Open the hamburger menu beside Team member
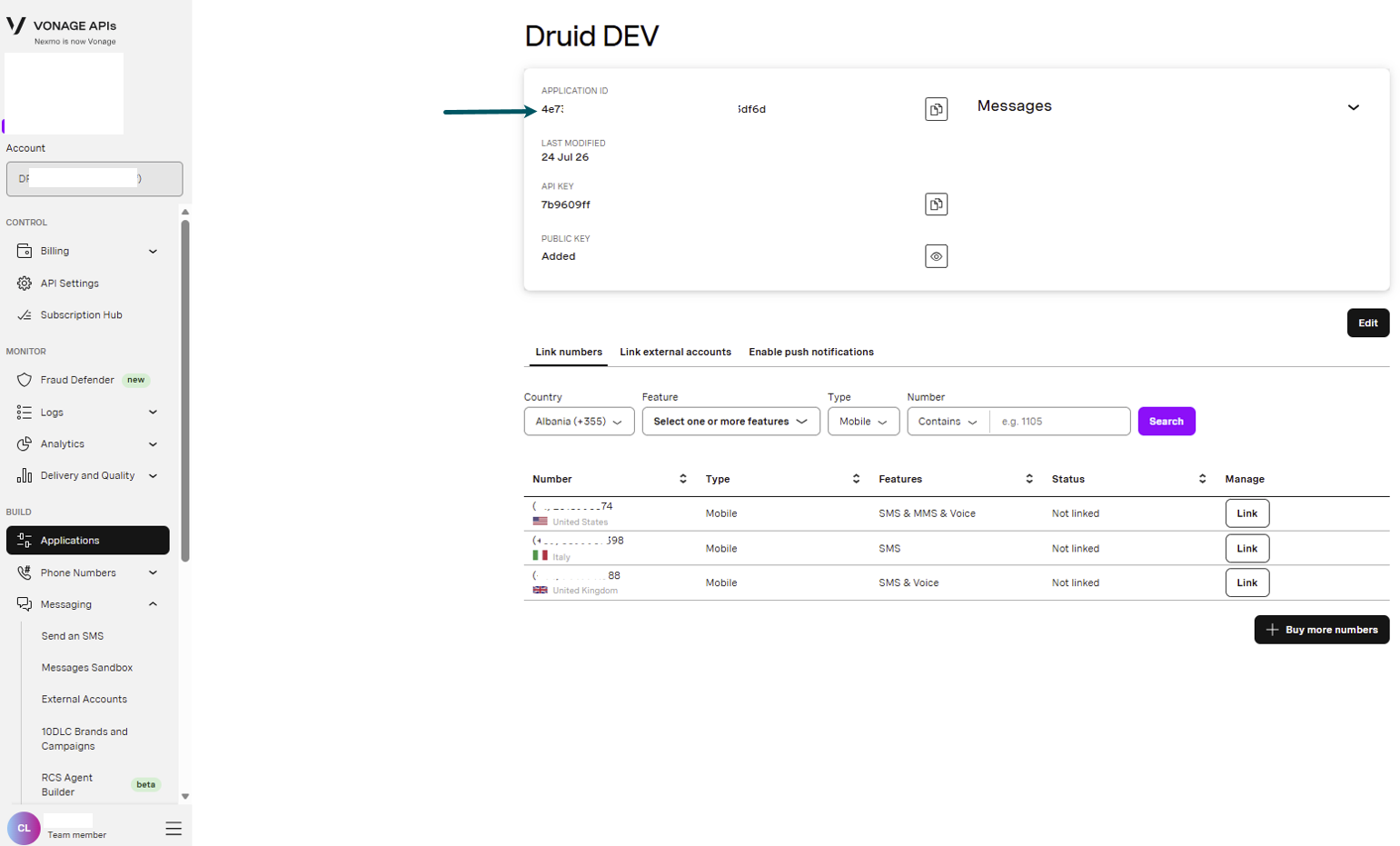1400x846 pixels. click(174, 829)
